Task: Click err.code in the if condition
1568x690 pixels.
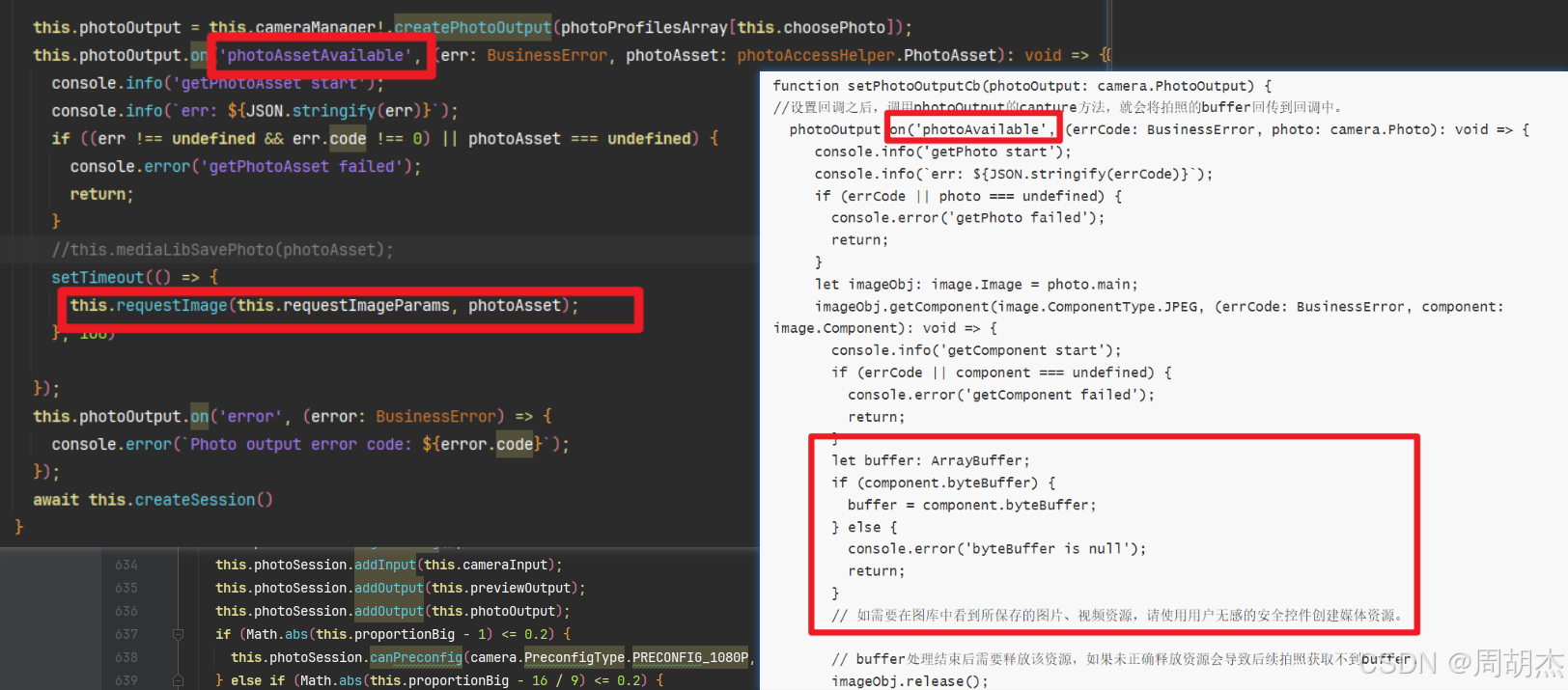Action: (x=329, y=138)
